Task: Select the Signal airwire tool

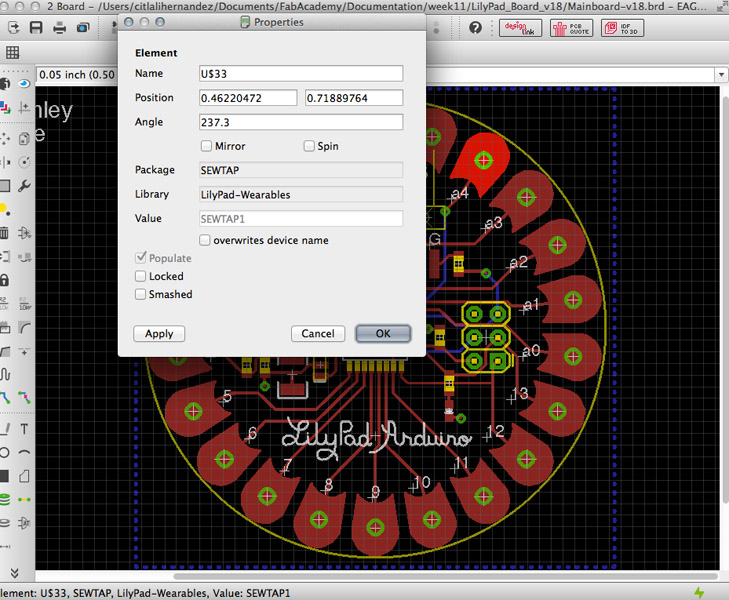Action: (24, 500)
